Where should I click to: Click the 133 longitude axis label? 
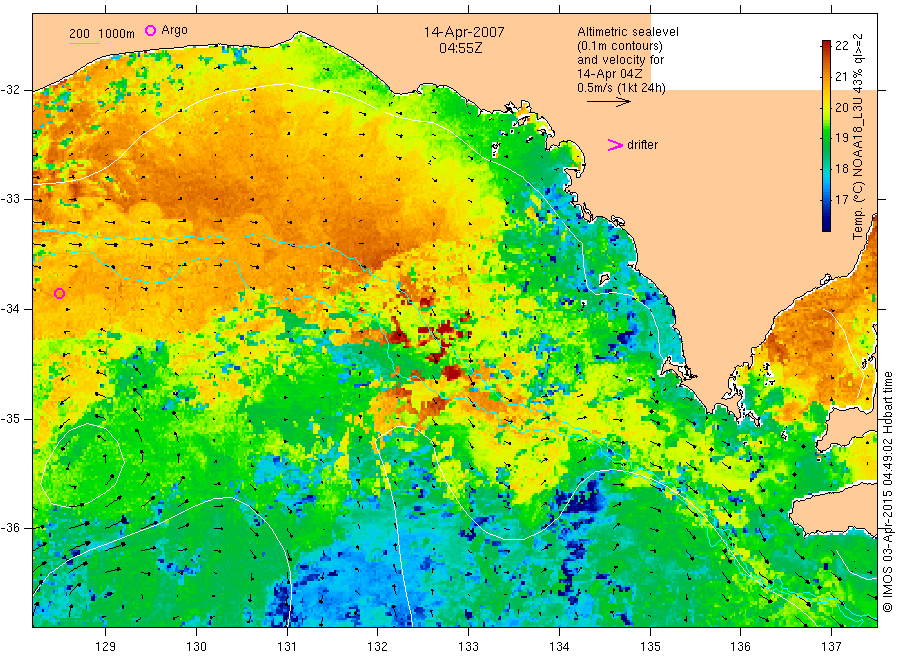(x=468, y=647)
